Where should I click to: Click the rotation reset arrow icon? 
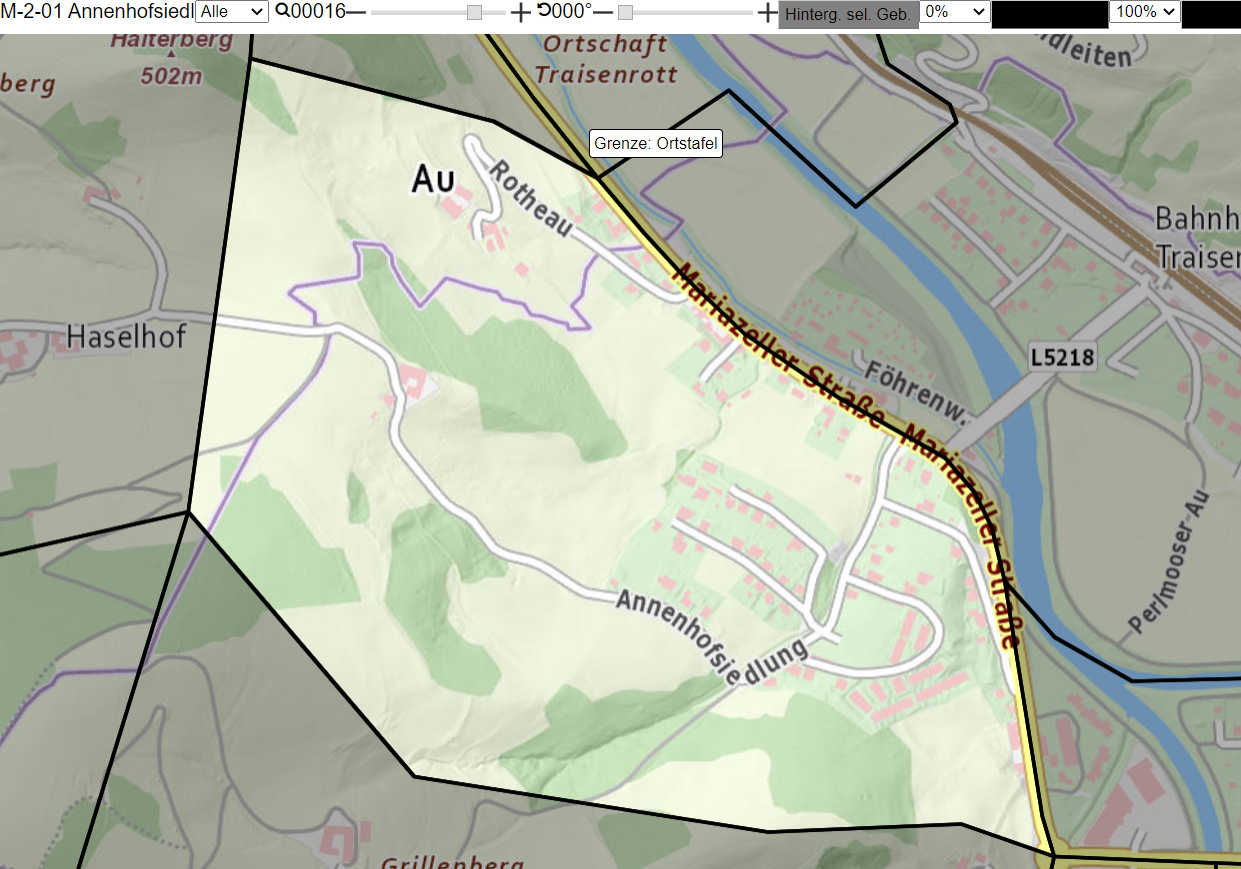click(544, 11)
